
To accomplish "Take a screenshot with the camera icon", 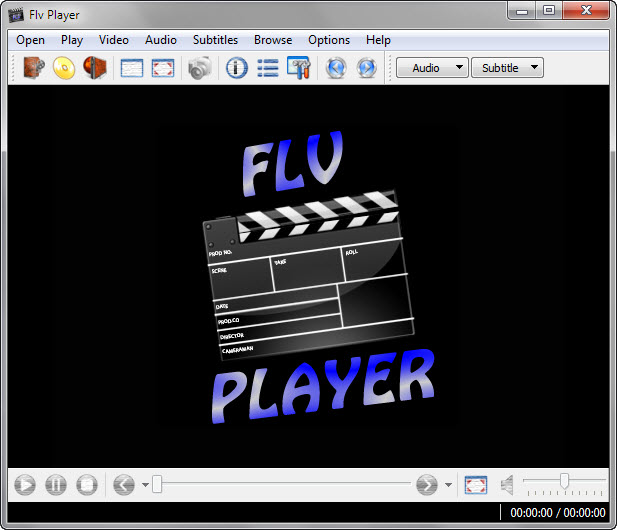I will coord(200,68).
